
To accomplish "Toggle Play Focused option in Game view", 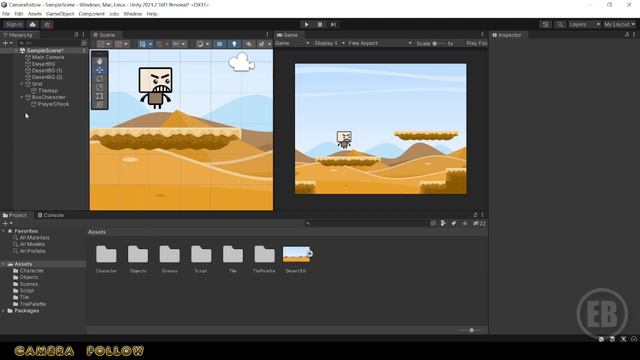I will (x=477, y=43).
